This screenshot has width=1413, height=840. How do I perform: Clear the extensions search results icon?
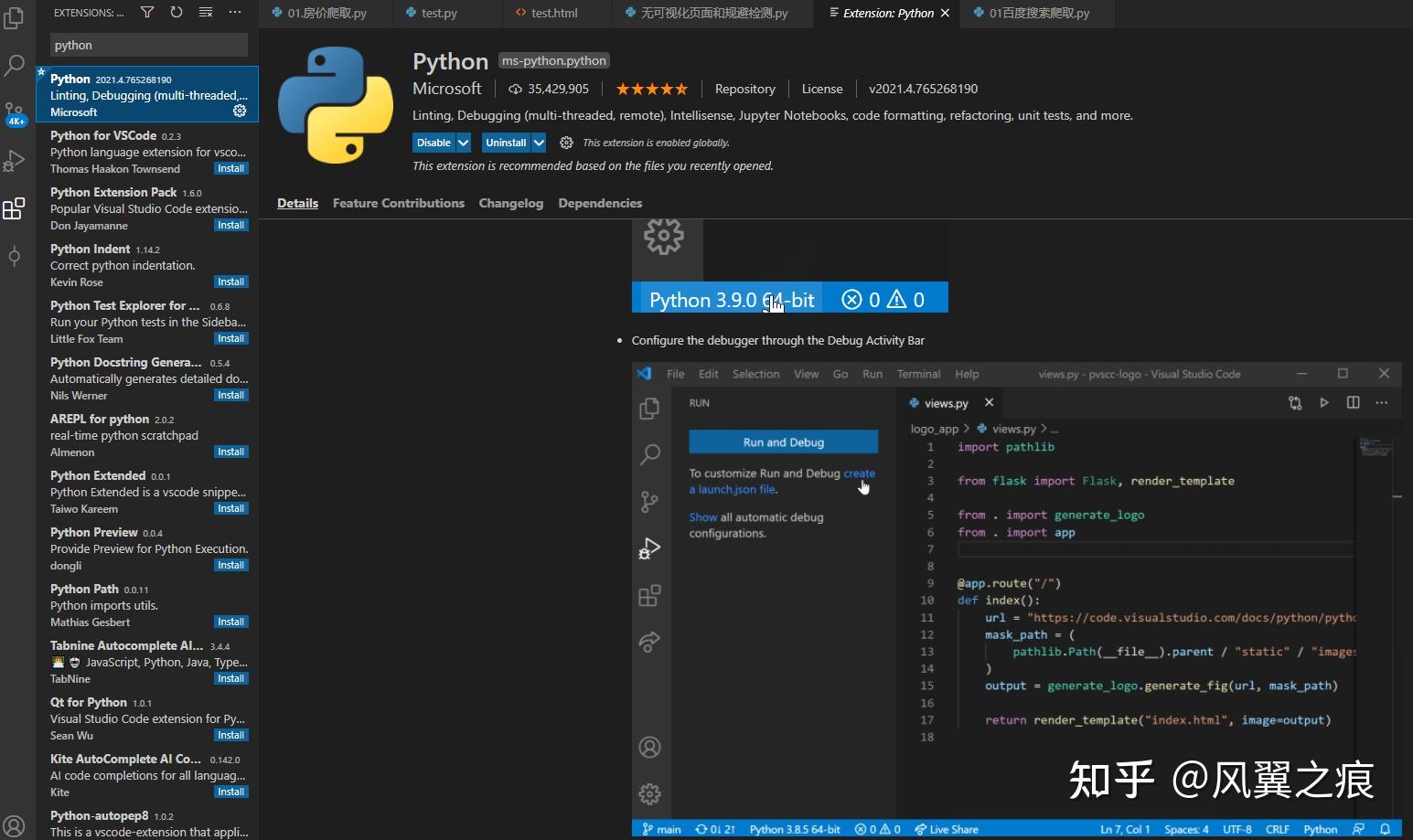[x=205, y=12]
